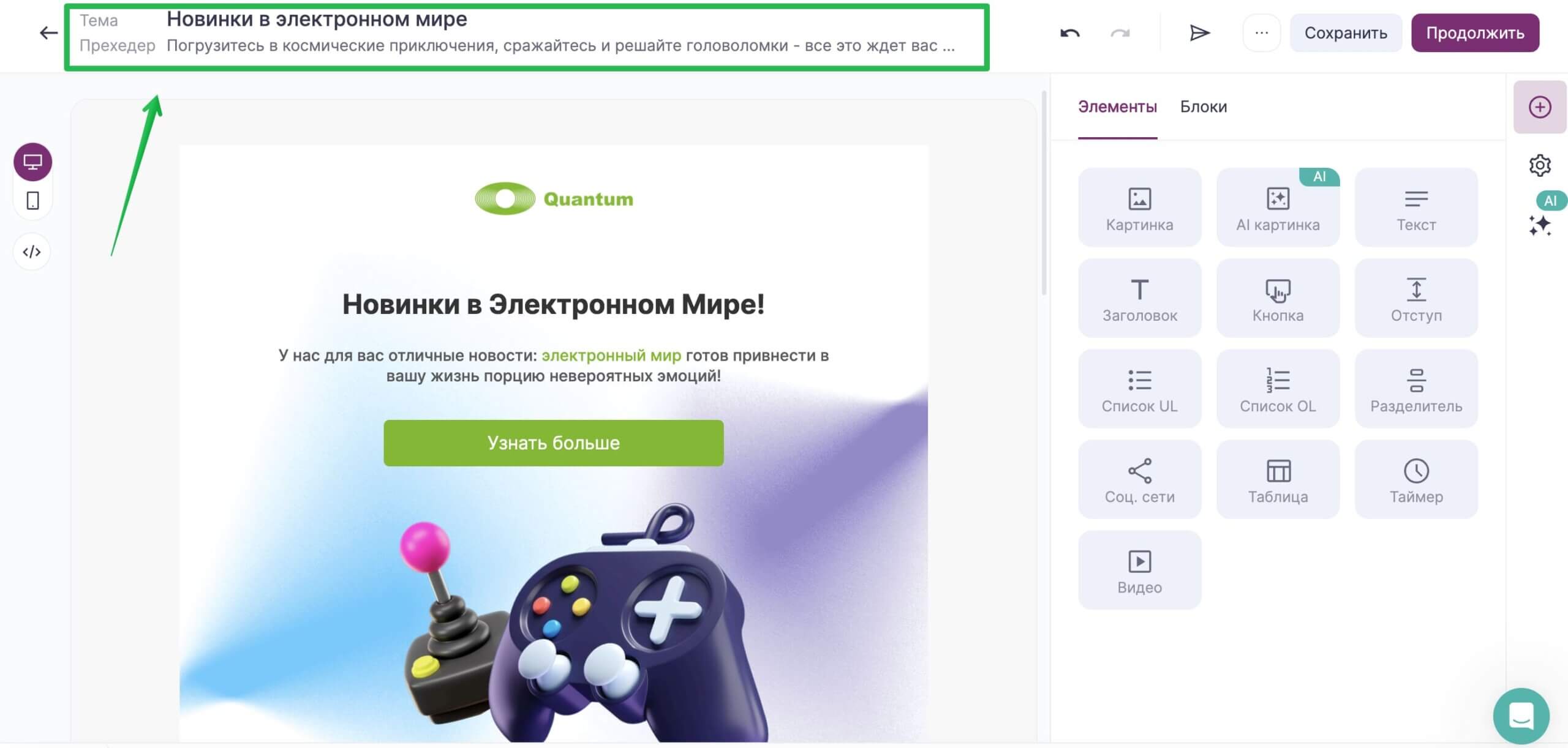Edit the Прехедер preheader text field

pos(560,46)
